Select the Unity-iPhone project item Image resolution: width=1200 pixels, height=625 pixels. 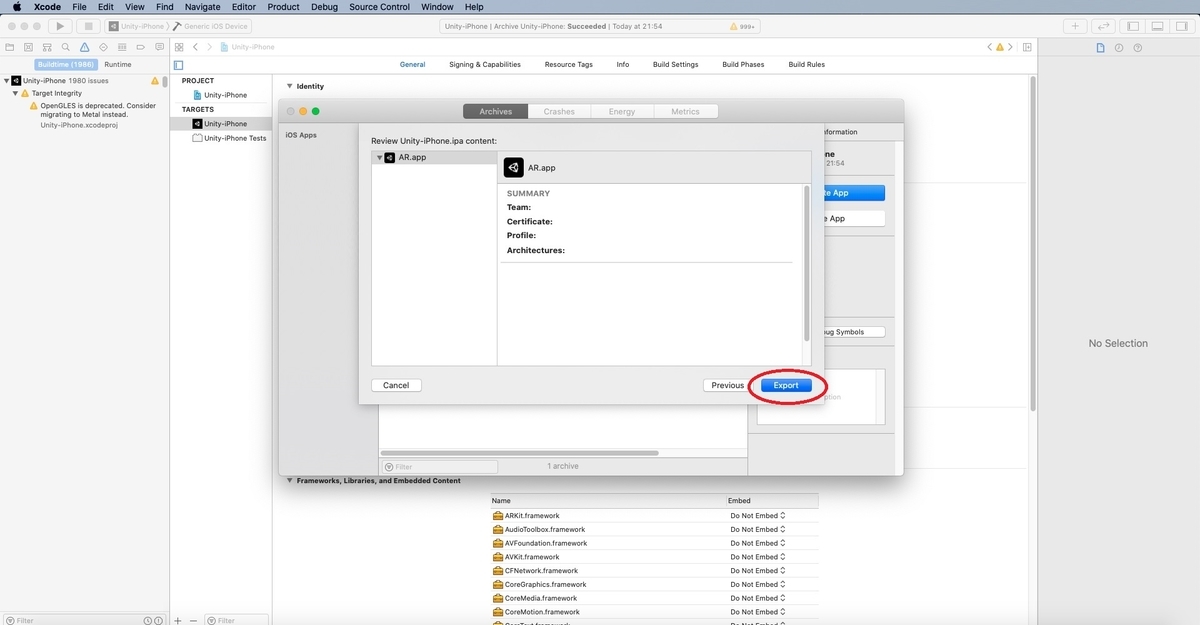219,95
